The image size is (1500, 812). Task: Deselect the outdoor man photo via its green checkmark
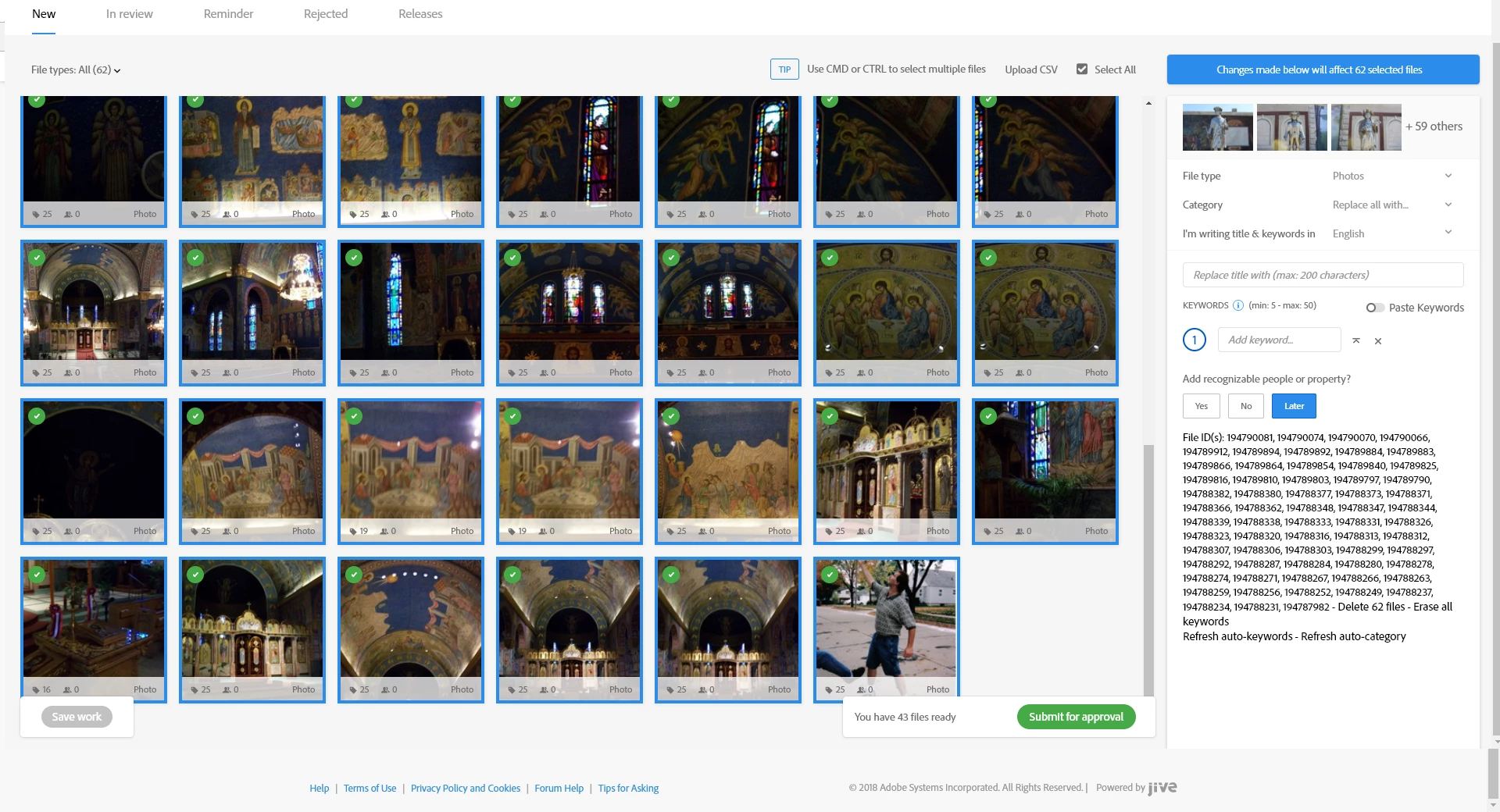click(x=830, y=575)
